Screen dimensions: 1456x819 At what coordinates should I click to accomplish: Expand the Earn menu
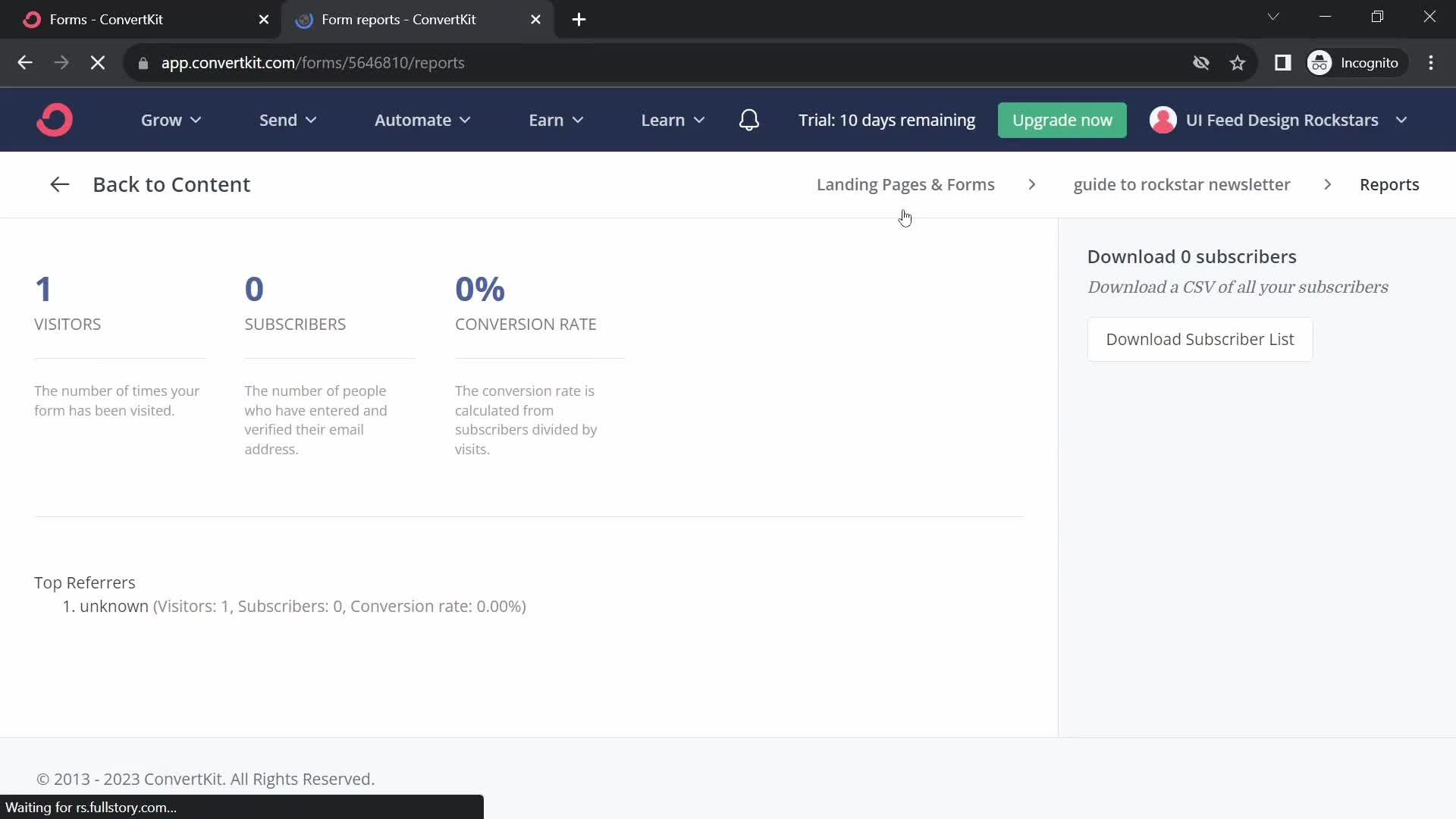point(556,120)
